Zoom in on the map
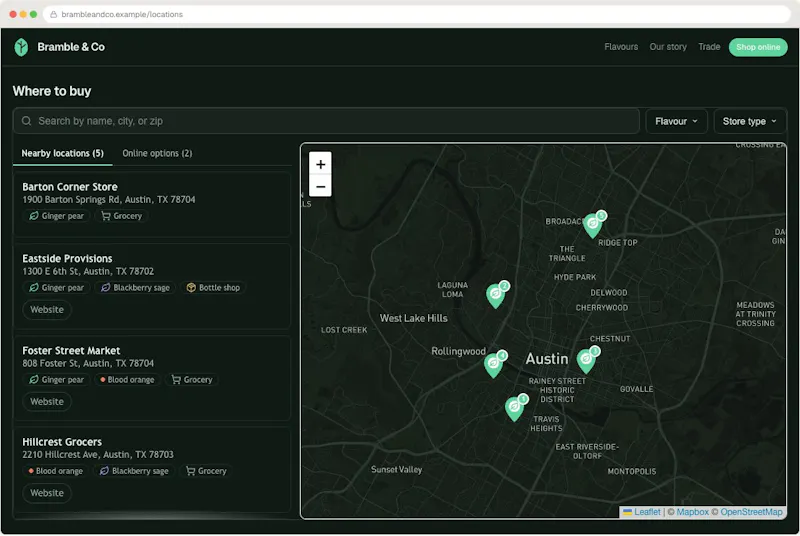The height and width of the screenshot is (536, 800). pos(320,164)
